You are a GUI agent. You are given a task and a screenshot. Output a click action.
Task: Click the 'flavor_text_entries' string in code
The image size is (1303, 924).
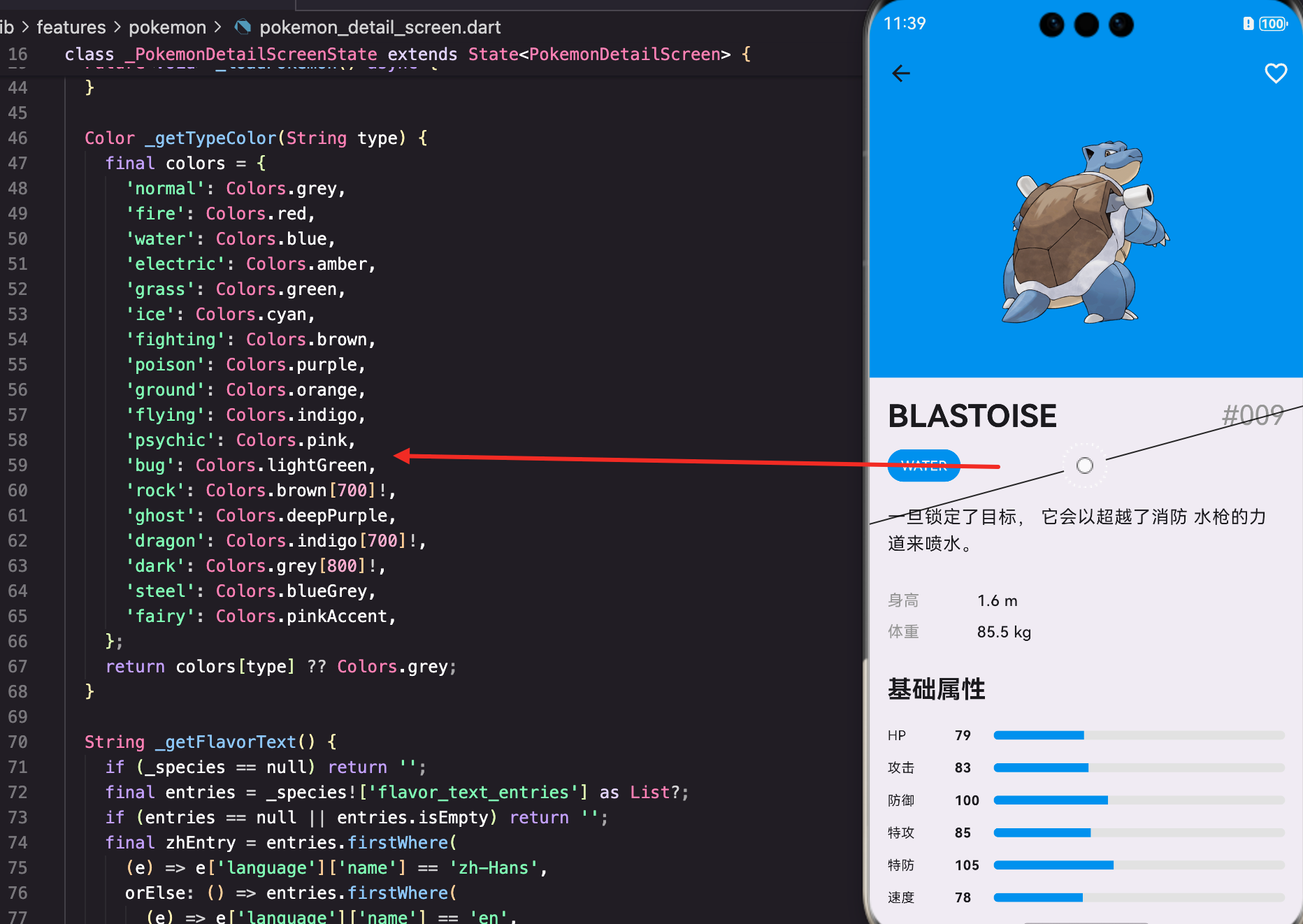tap(473, 792)
